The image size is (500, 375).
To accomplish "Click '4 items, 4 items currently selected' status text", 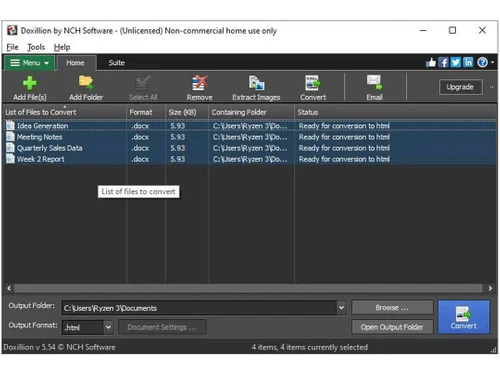I will click(310, 347).
